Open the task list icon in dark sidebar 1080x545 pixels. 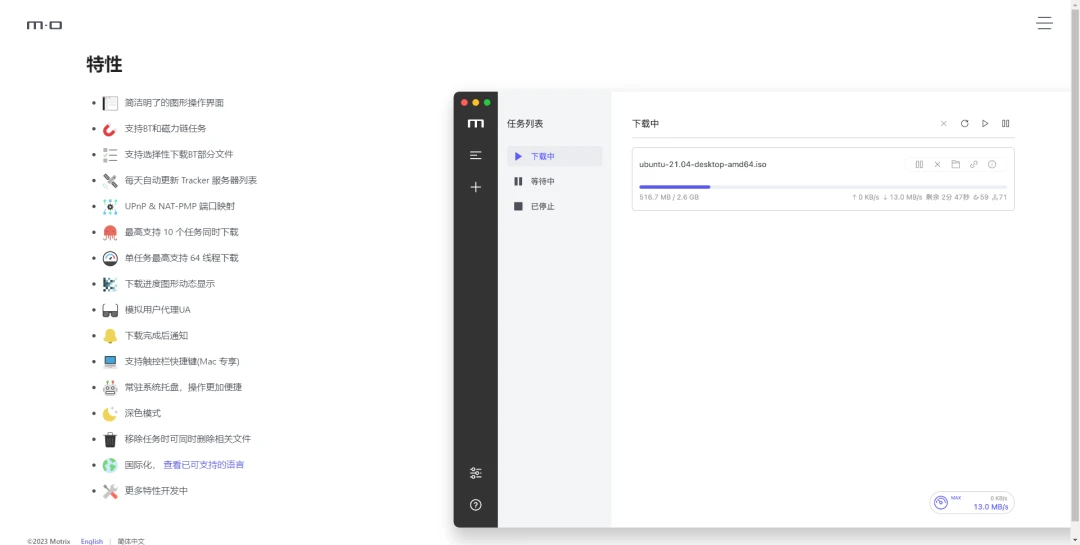[475, 156]
